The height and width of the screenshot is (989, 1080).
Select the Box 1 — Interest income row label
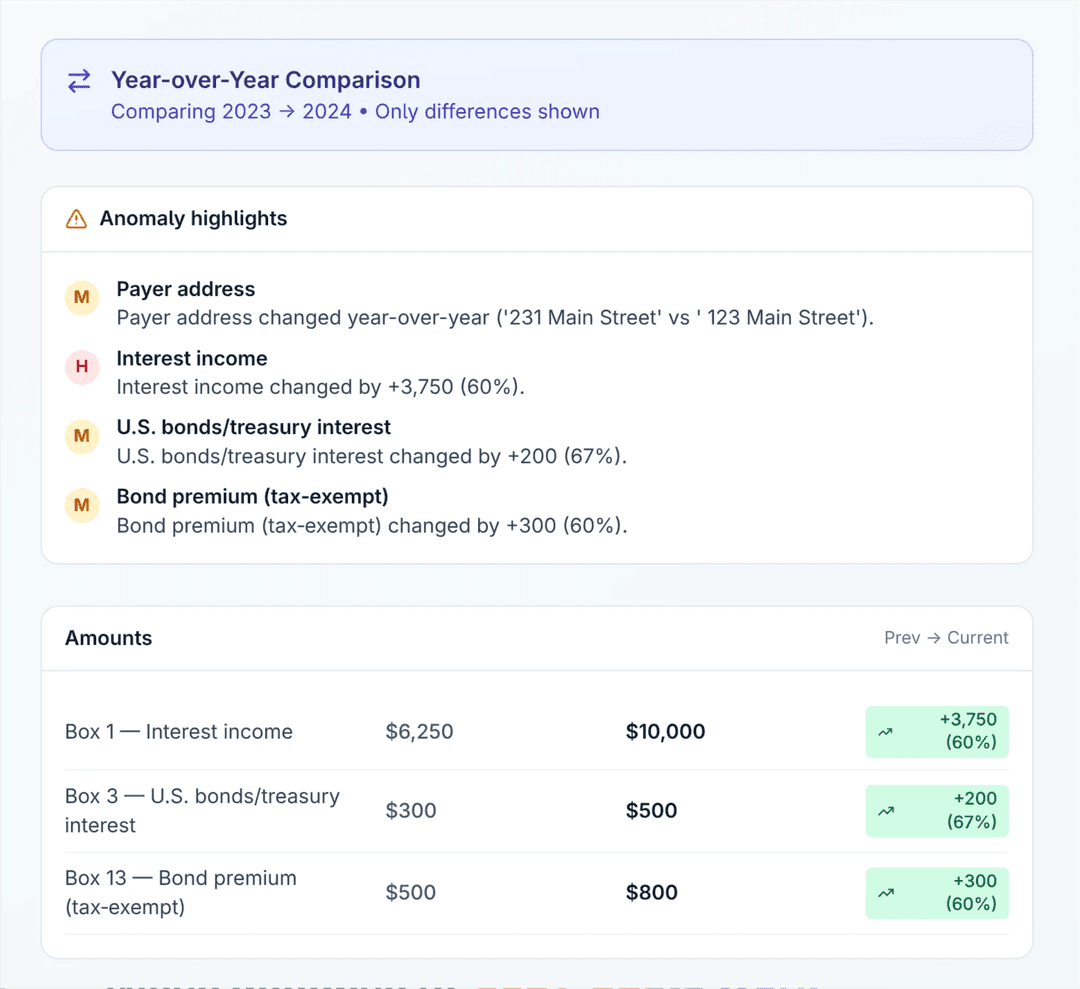pyautogui.click(x=179, y=732)
